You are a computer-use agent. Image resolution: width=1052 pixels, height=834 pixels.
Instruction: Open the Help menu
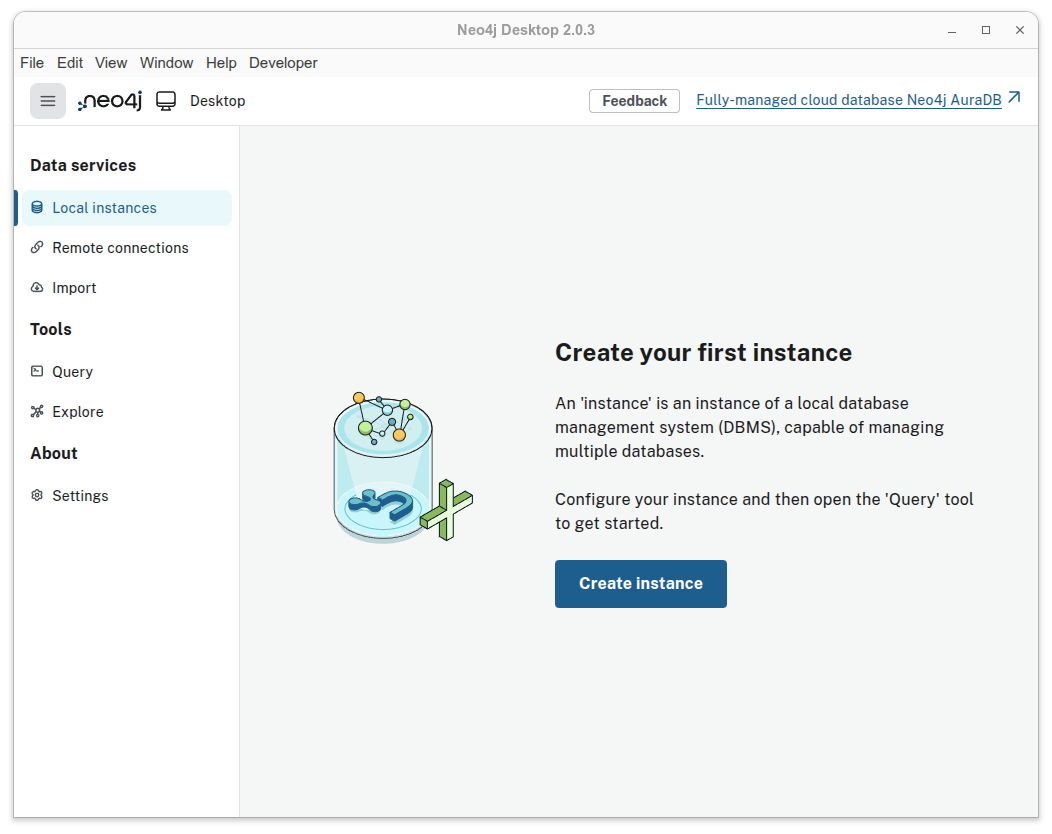click(221, 63)
